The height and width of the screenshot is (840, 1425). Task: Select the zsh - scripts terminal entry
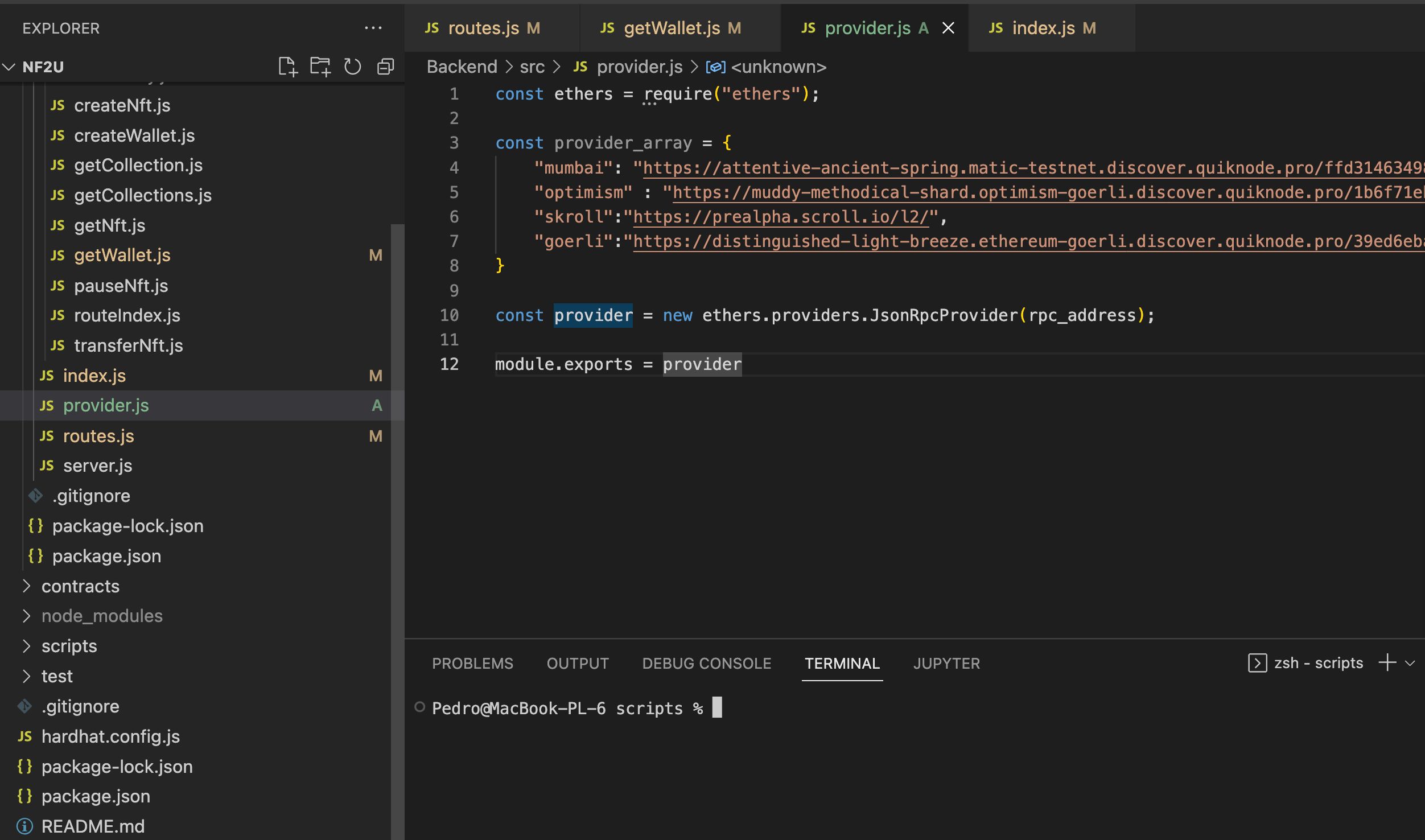click(x=1305, y=663)
